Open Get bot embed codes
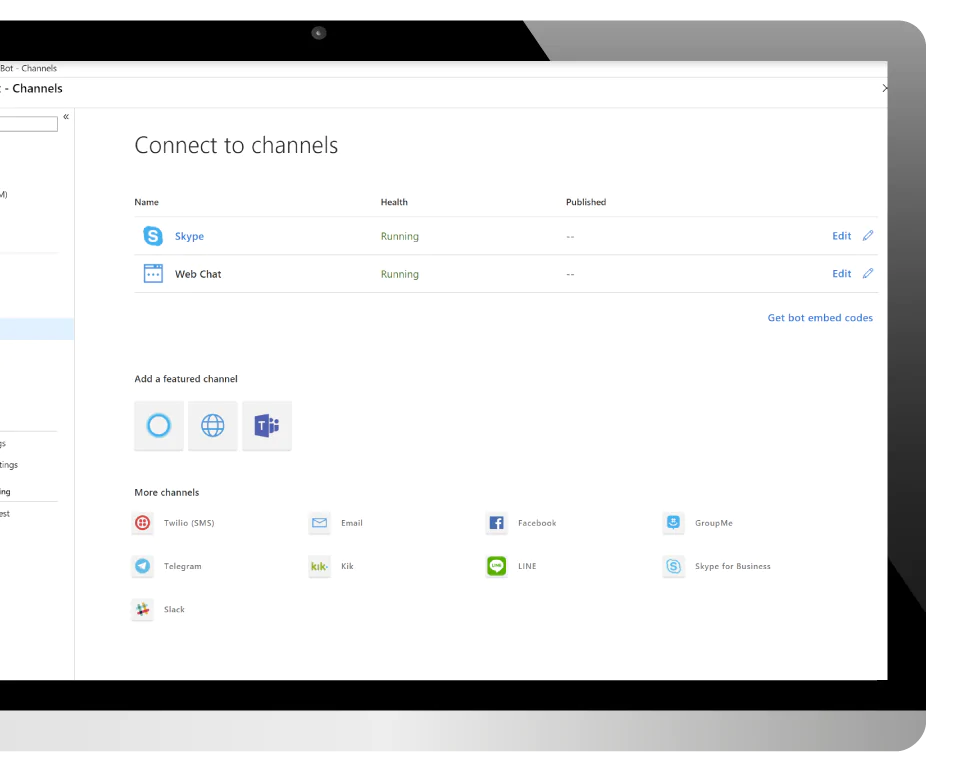 point(820,318)
